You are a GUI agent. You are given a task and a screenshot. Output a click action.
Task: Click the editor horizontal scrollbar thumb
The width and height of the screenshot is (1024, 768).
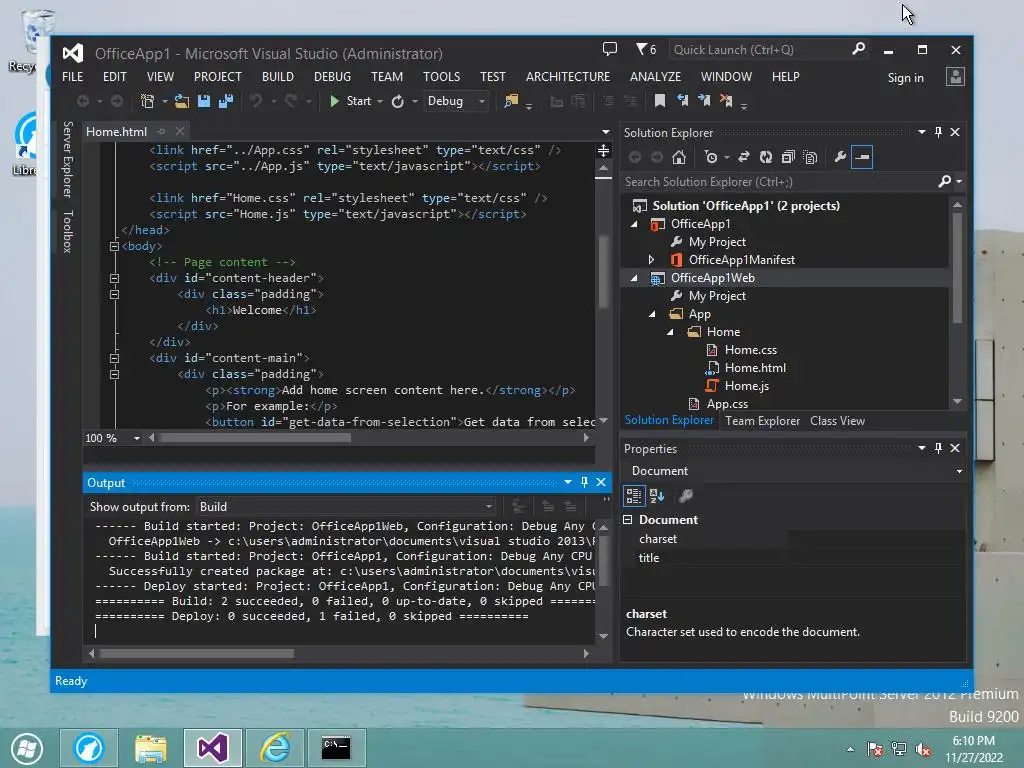[255, 438]
